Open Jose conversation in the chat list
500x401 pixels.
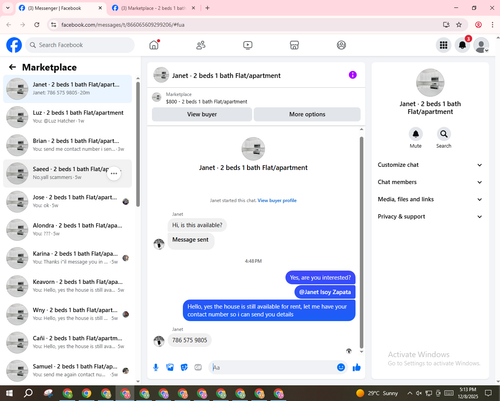point(68,201)
